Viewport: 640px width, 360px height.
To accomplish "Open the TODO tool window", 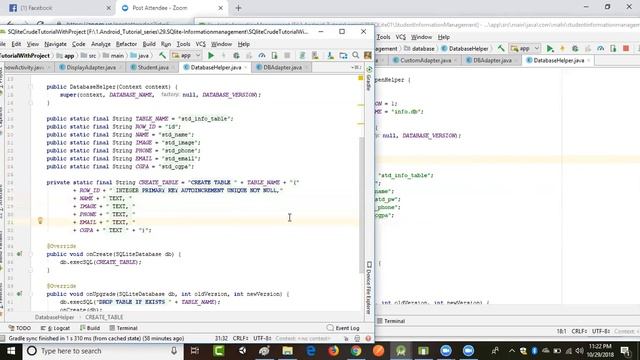I will click(x=20, y=328).
